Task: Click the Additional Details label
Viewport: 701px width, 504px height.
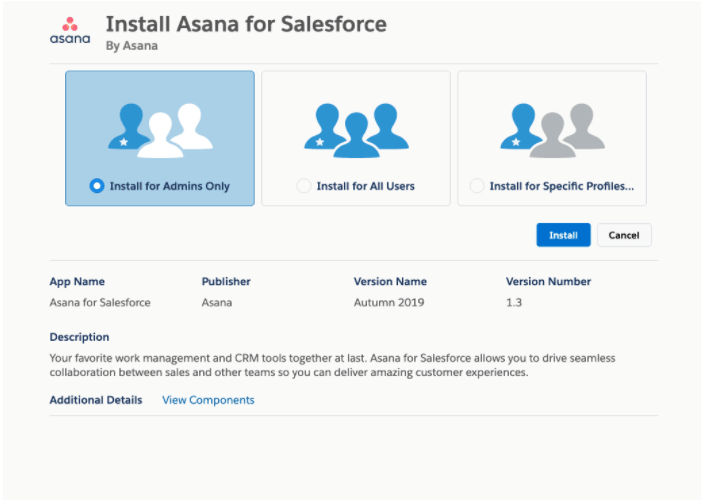Action: click(96, 400)
